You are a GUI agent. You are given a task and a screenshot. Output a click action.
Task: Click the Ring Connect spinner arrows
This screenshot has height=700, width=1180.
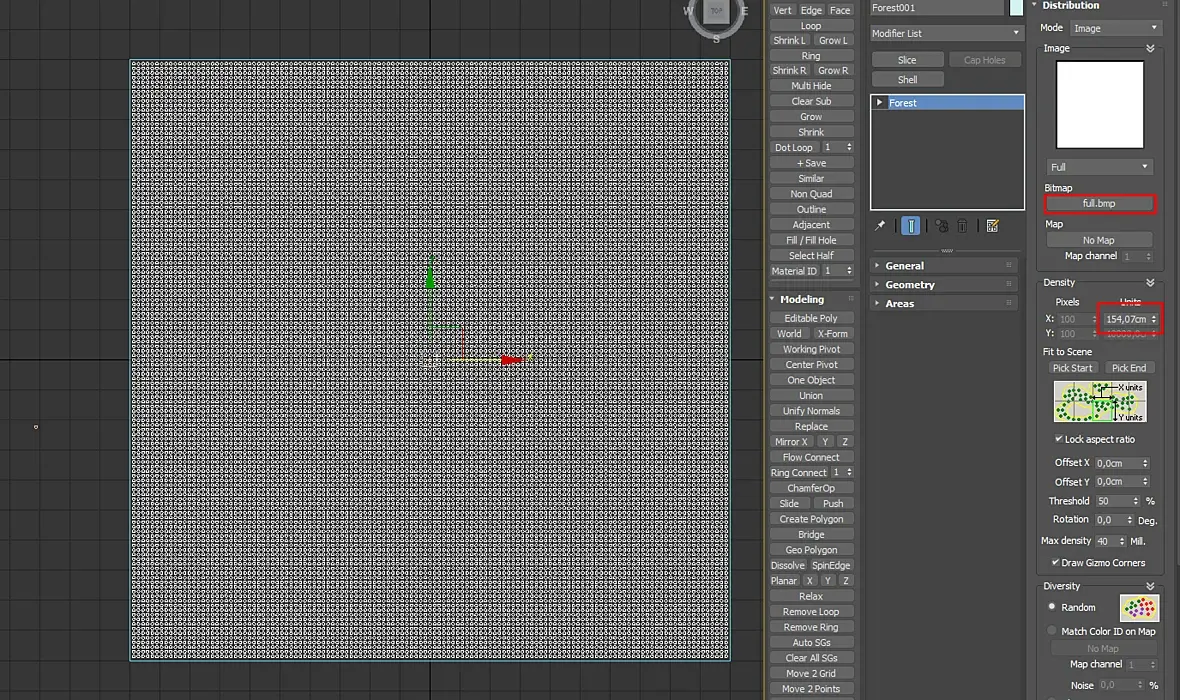point(849,473)
